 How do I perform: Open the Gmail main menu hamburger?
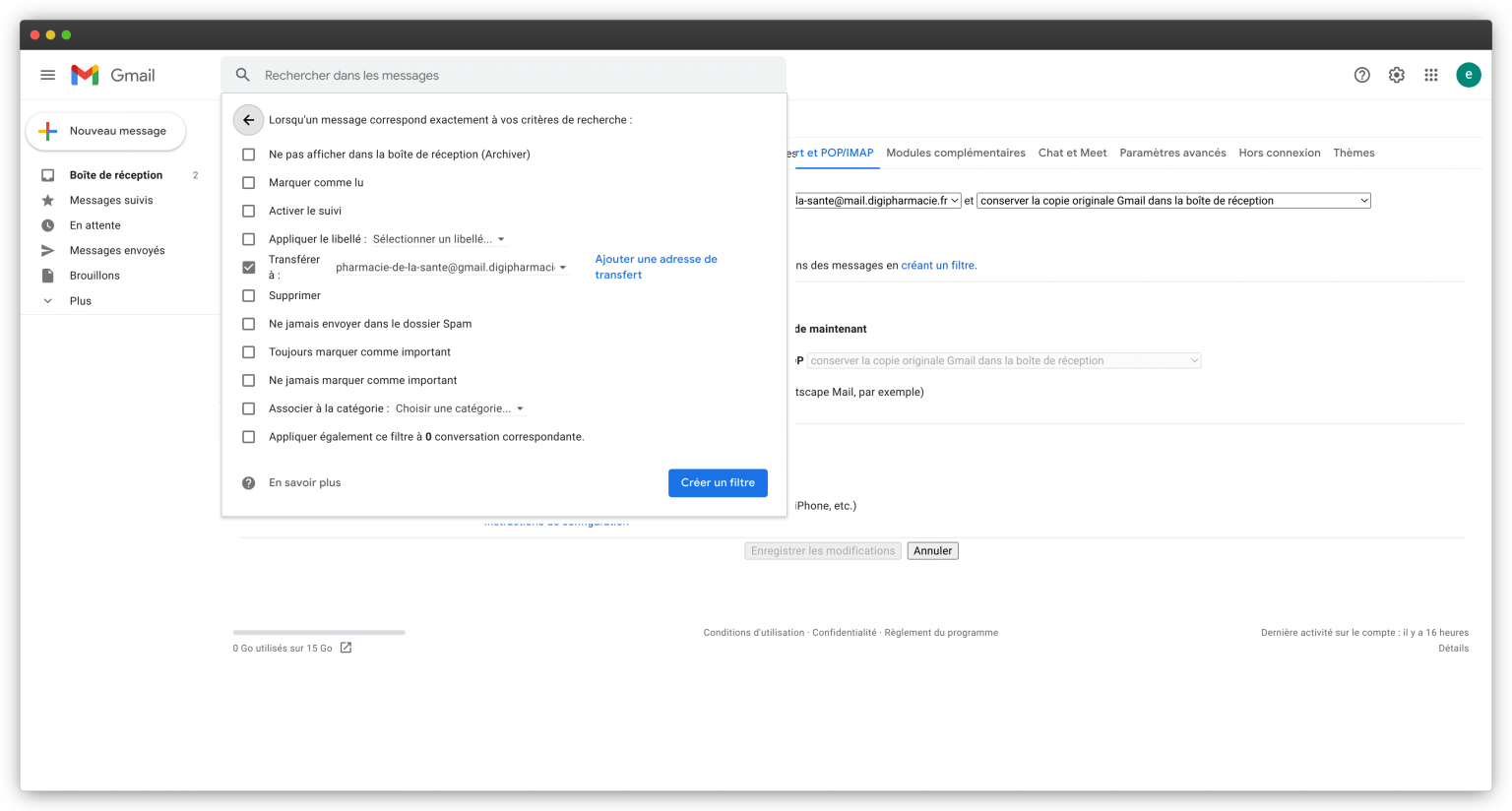coord(47,75)
